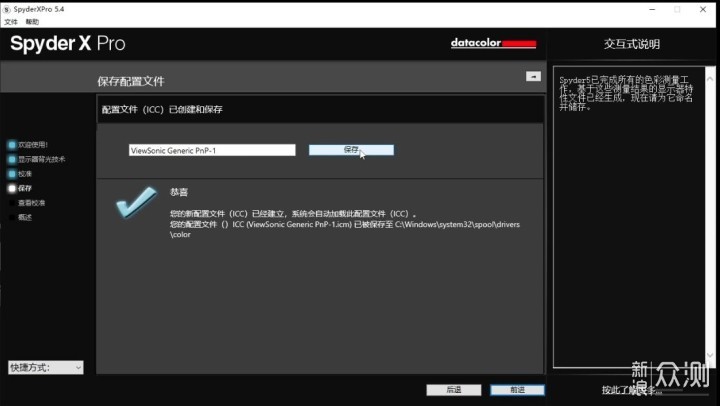Open the 文件 menu
720x406 pixels.
(11, 22)
